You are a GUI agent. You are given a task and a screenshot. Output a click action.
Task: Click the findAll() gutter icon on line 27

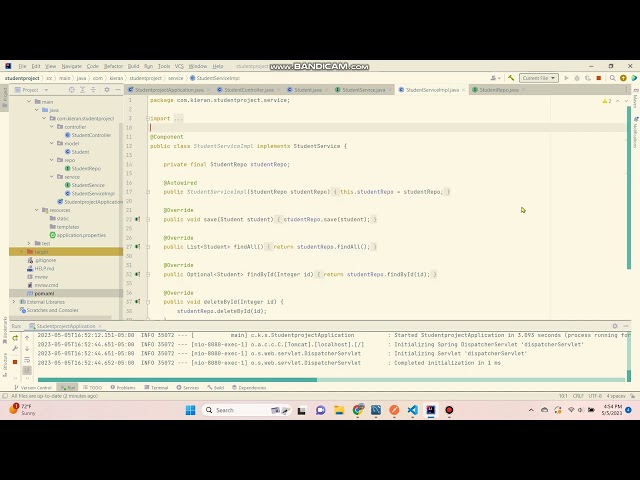coord(138,247)
